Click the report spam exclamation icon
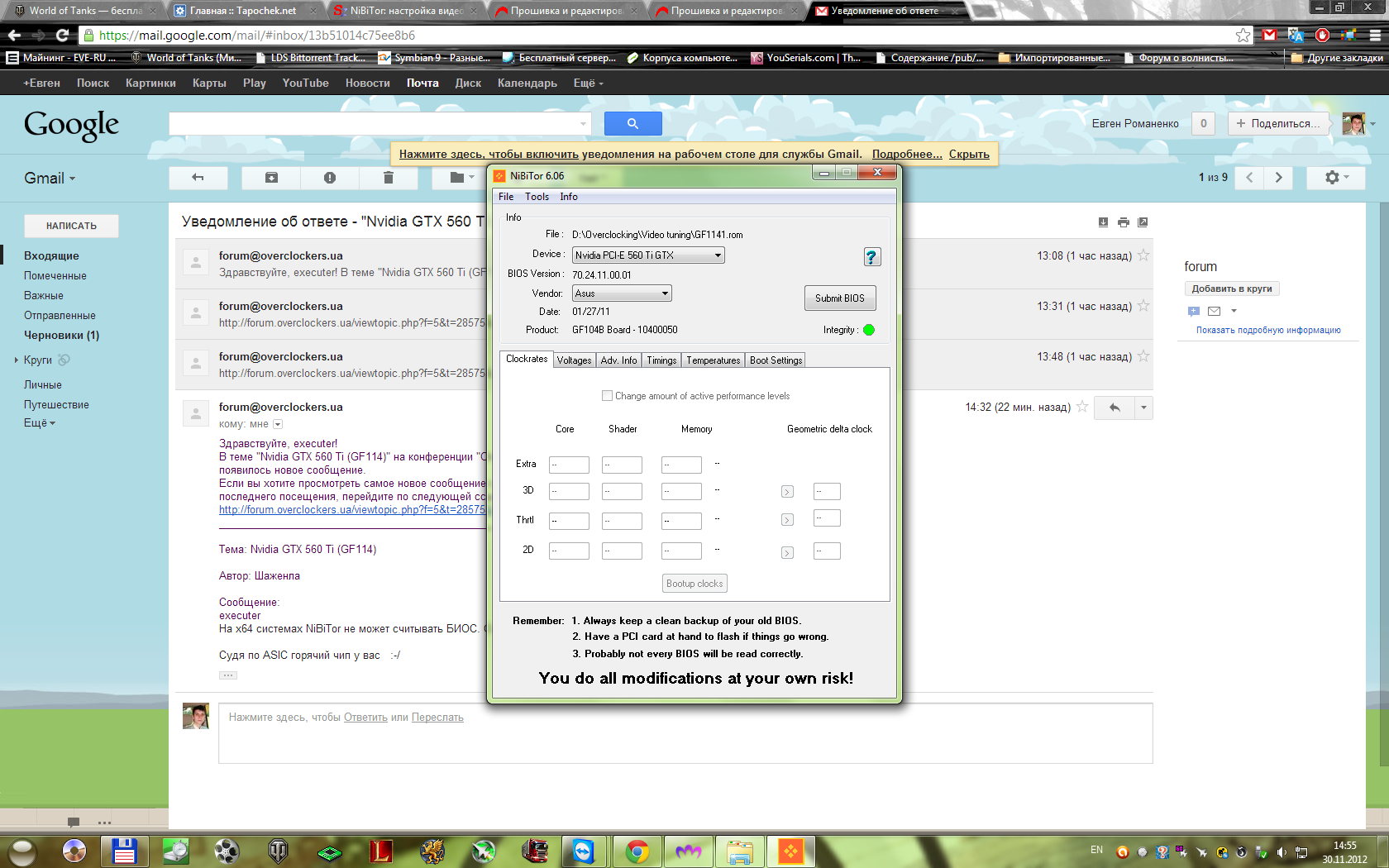This screenshot has height=868, width=1389. click(x=330, y=178)
